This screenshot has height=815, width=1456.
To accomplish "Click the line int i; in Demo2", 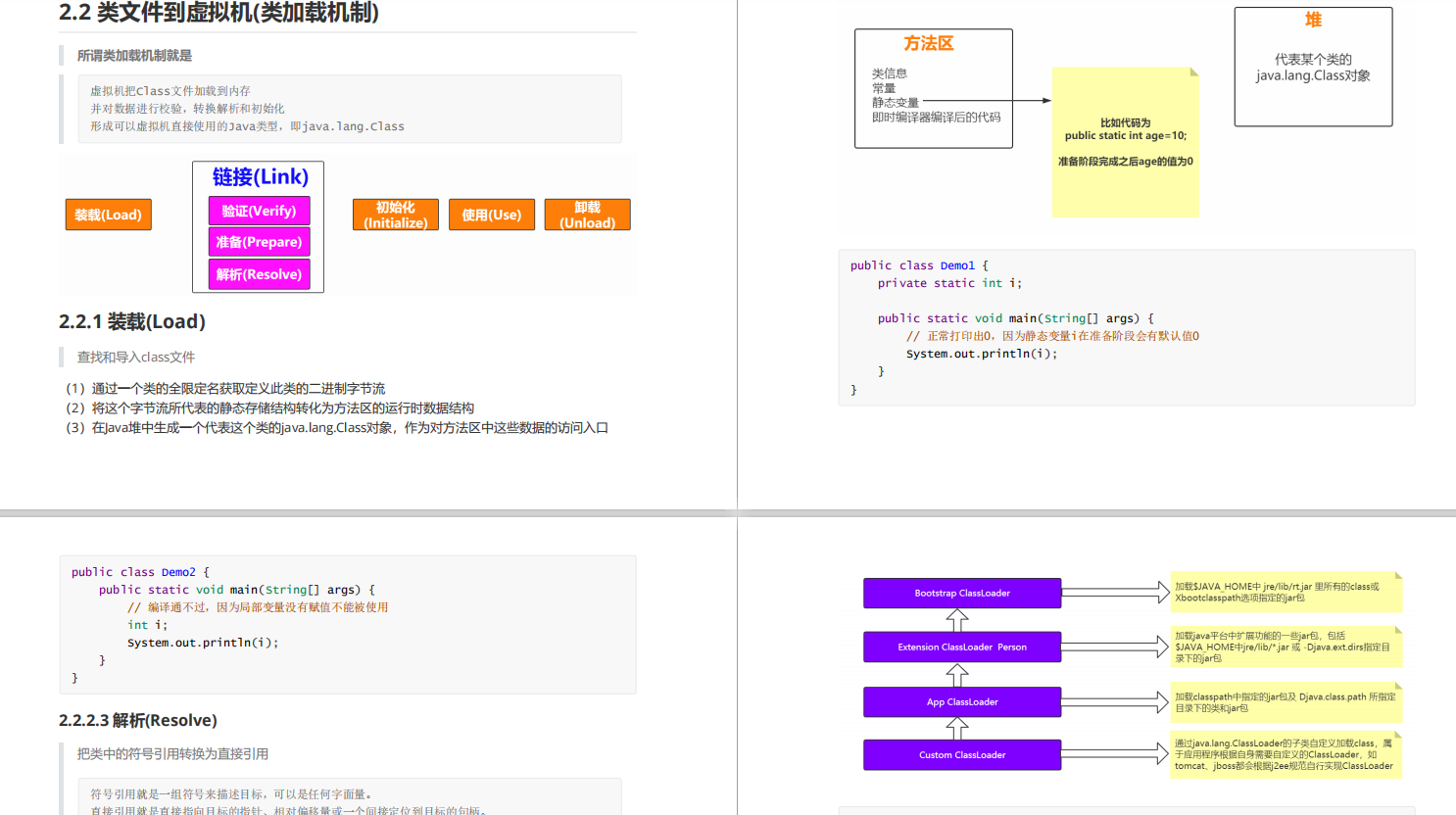I will pos(147,625).
